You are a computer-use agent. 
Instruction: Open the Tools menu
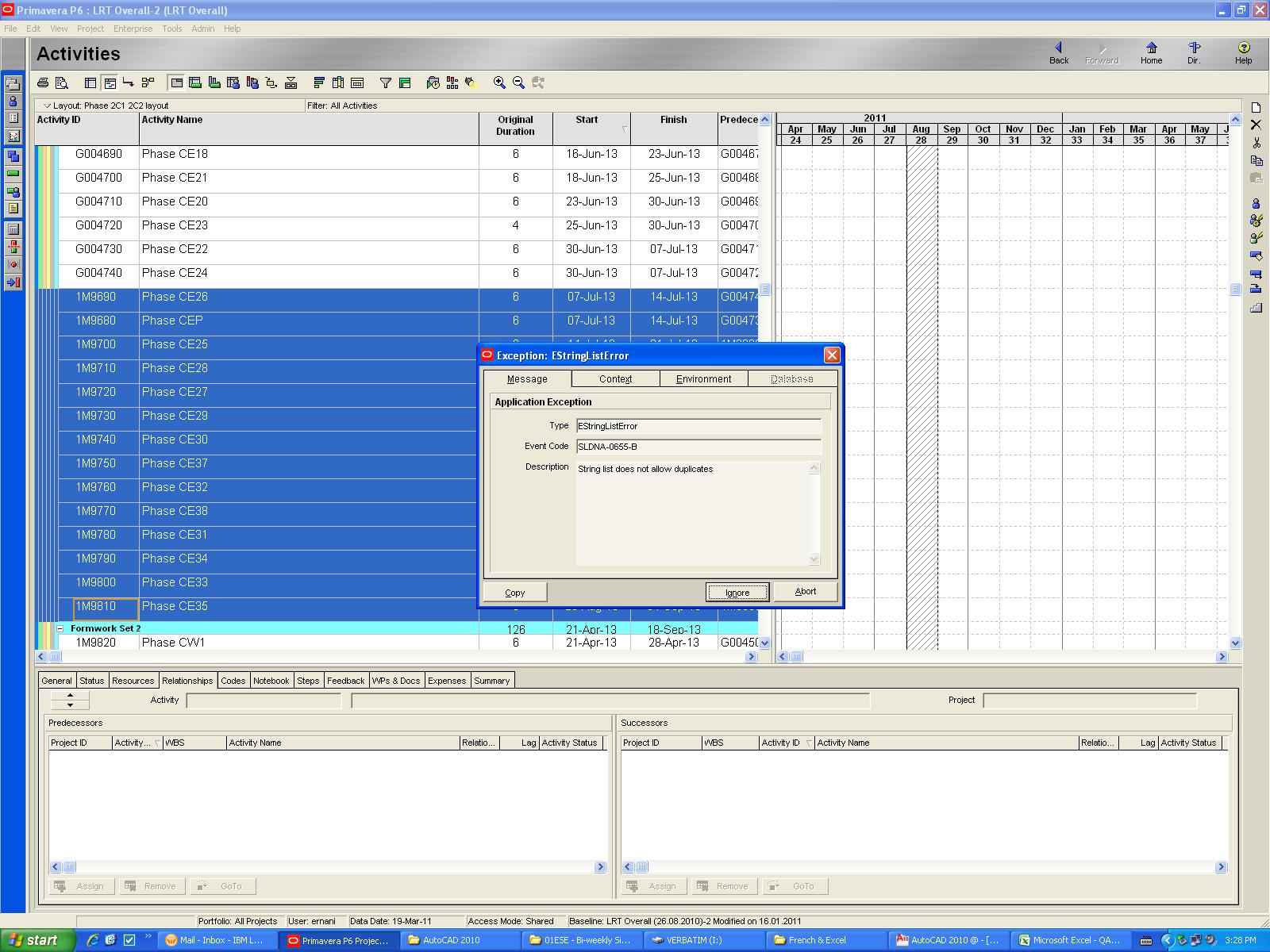172,29
